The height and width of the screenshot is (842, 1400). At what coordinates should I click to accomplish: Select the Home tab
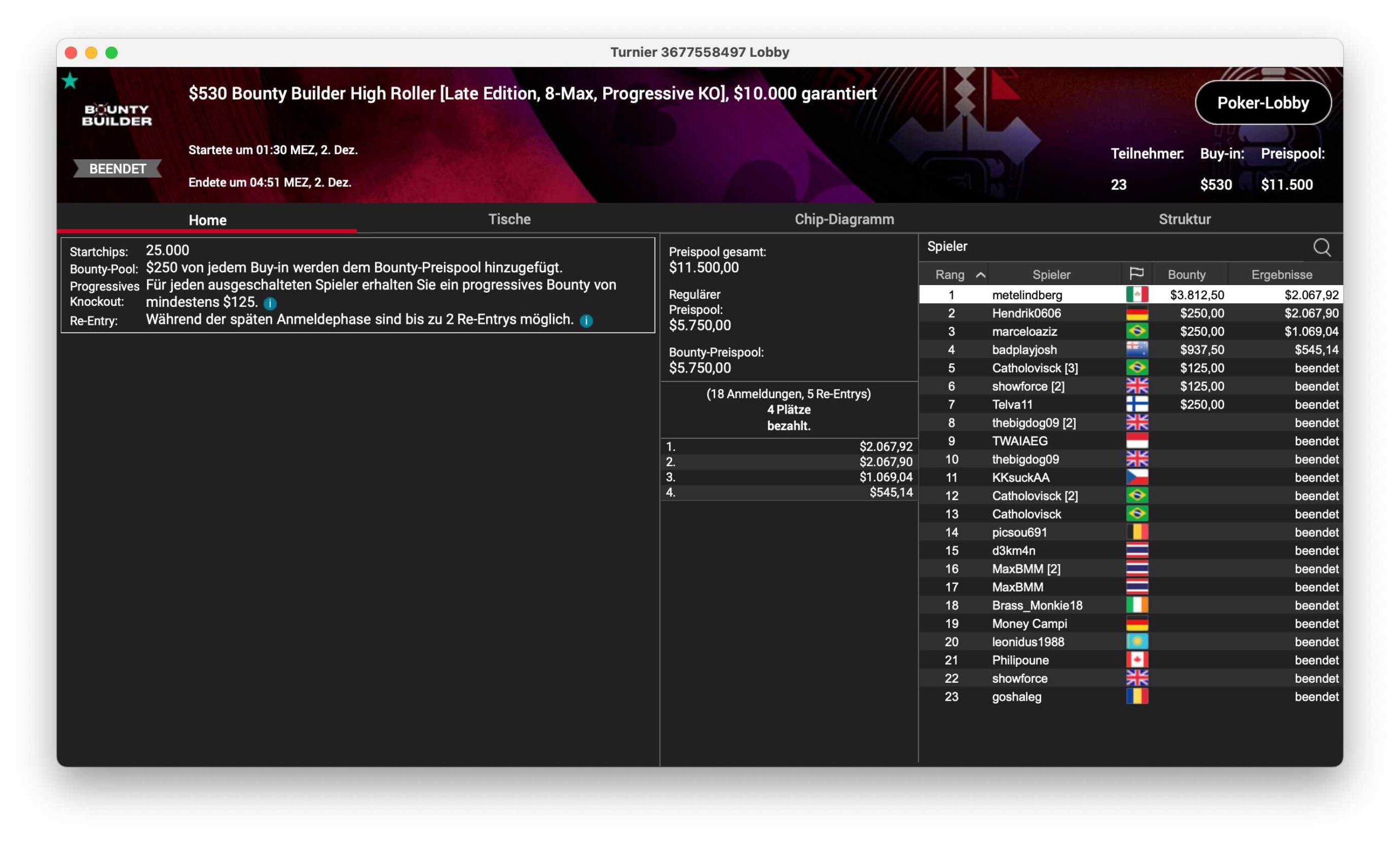click(207, 220)
